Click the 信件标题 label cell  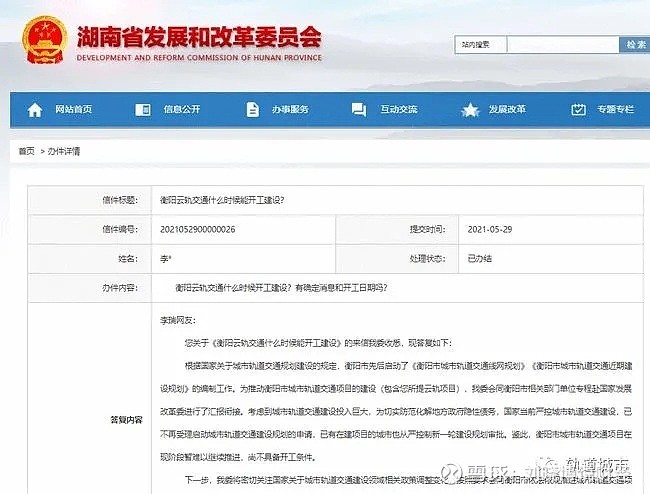(x=90, y=200)
